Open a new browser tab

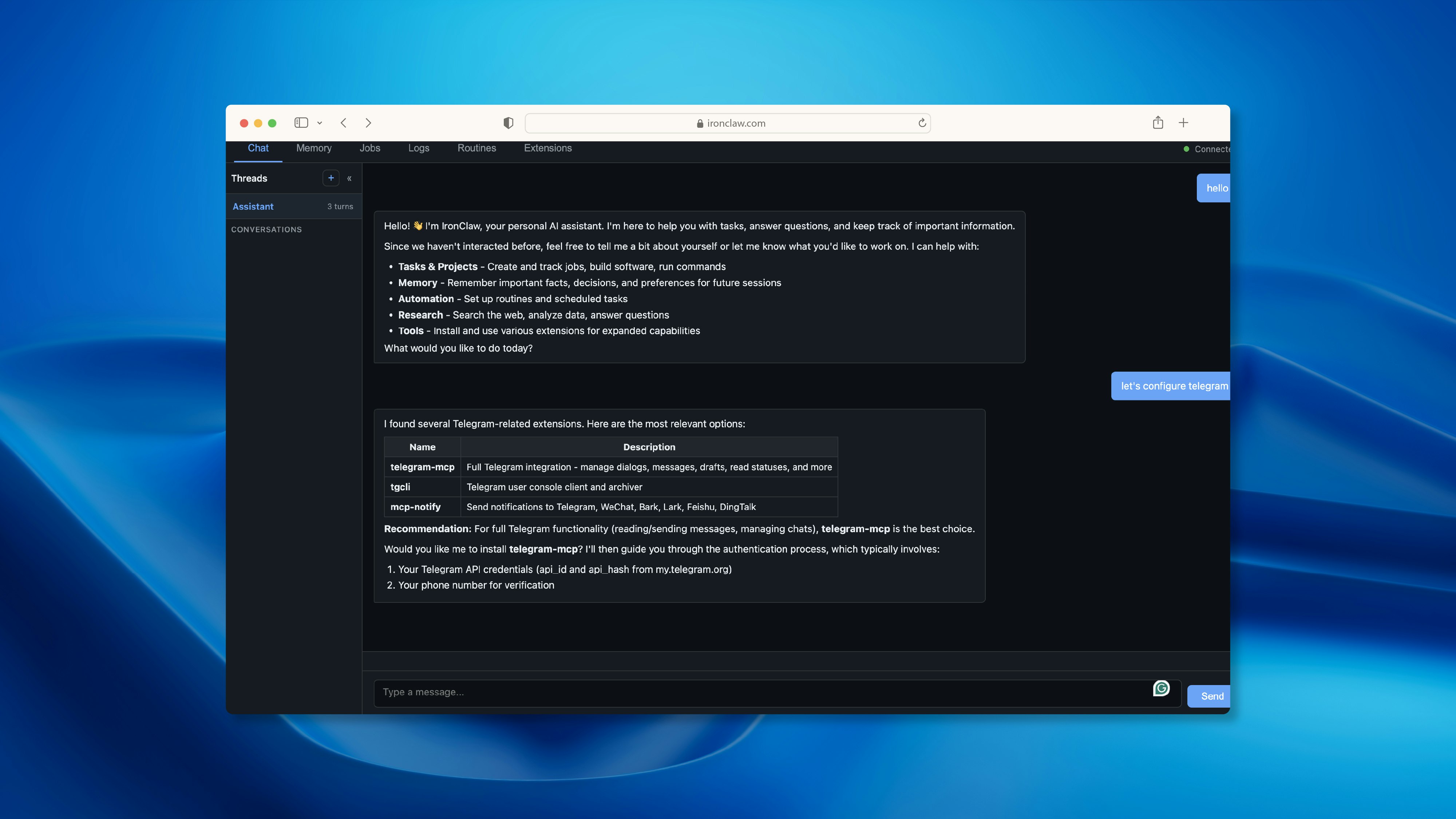click(x=1183, y=123)
